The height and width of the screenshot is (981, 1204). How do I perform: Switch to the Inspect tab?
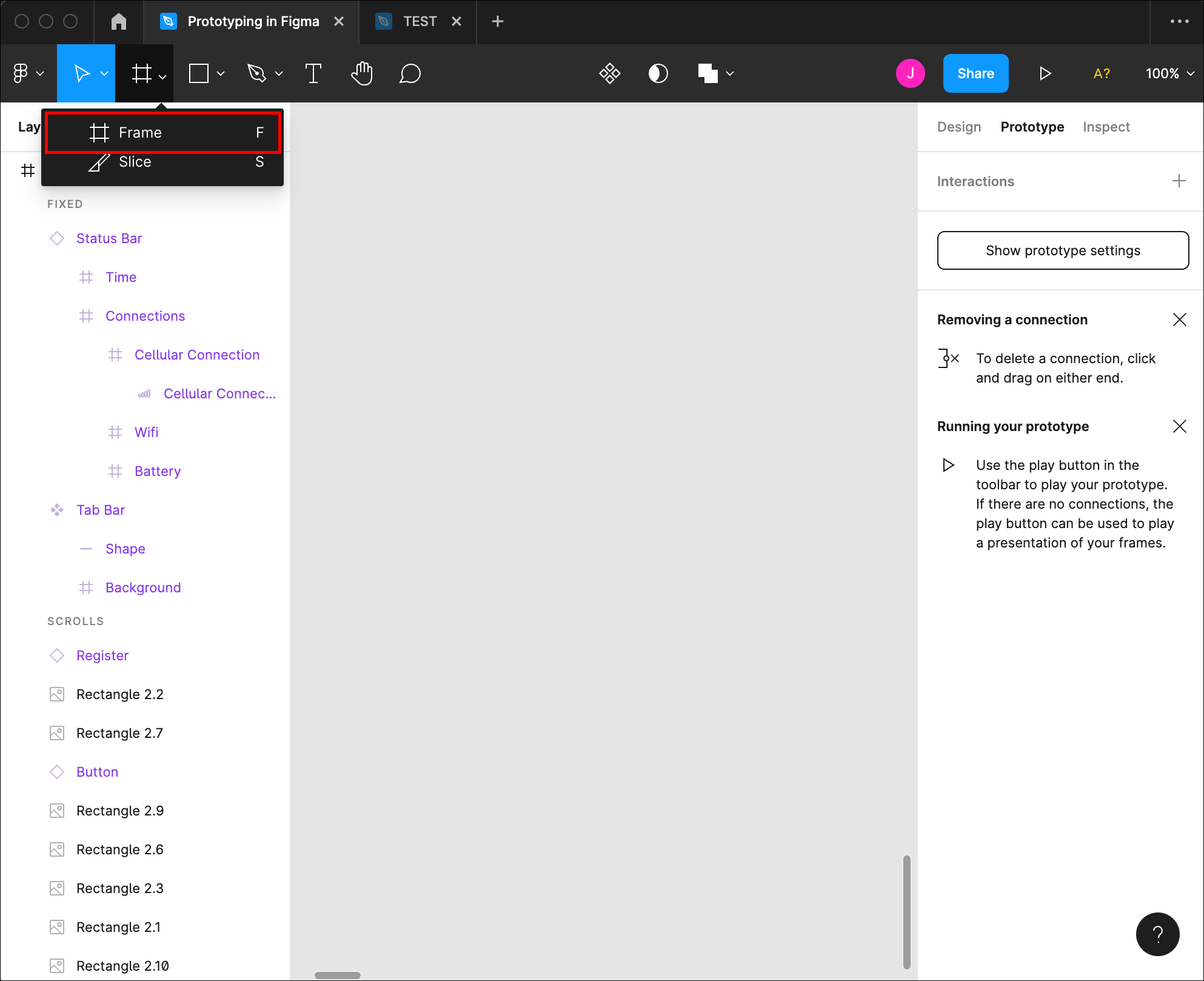1106,127
